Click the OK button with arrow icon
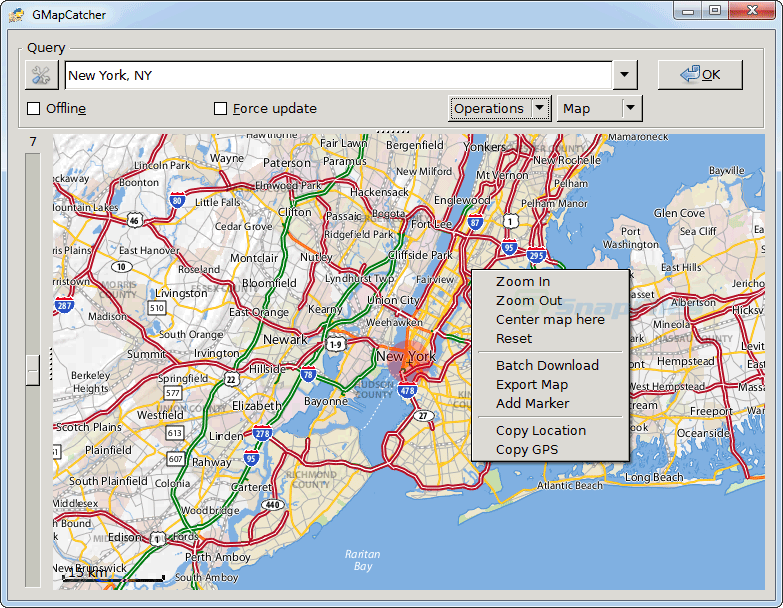783x608 pixels. [x=700, y=75]
